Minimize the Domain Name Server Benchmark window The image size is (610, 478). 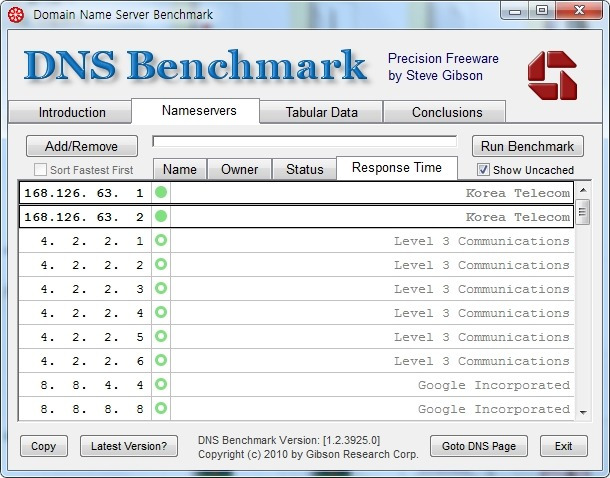[x=515, y=11]
